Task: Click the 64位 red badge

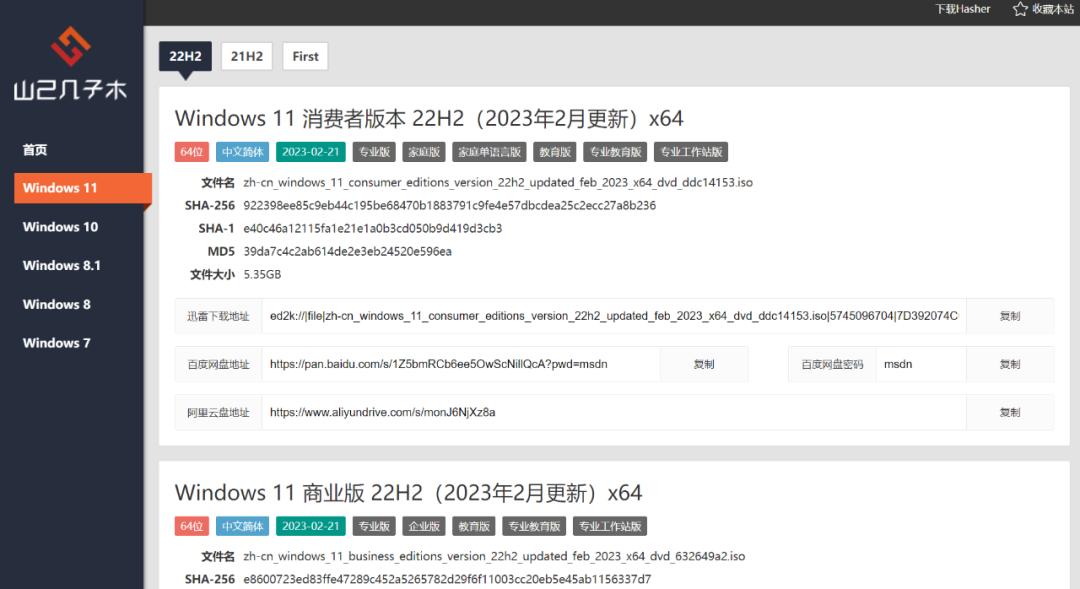Action: [x=191, y=151]
